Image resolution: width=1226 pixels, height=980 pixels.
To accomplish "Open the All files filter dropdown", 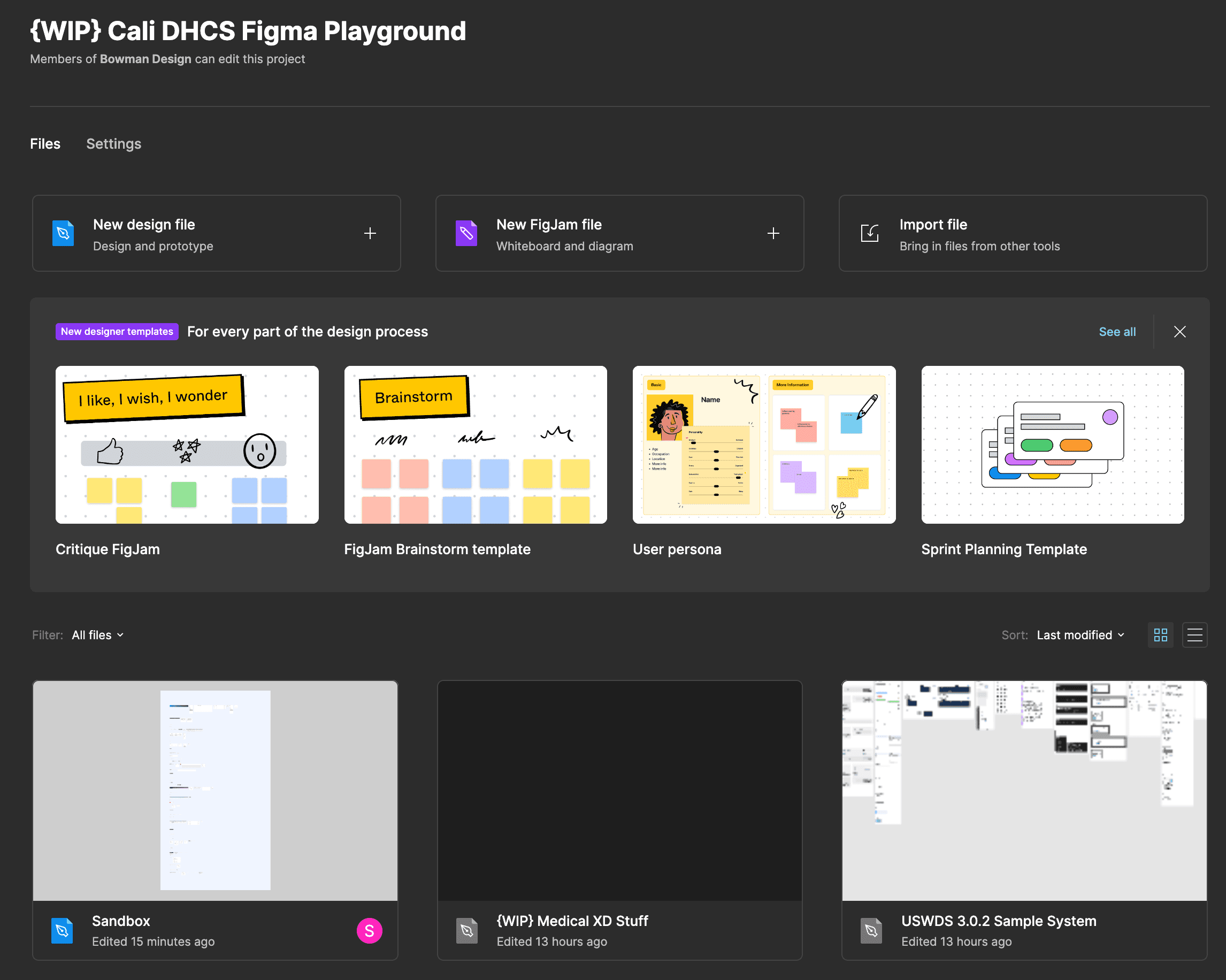I will click(x=98, y=635).
